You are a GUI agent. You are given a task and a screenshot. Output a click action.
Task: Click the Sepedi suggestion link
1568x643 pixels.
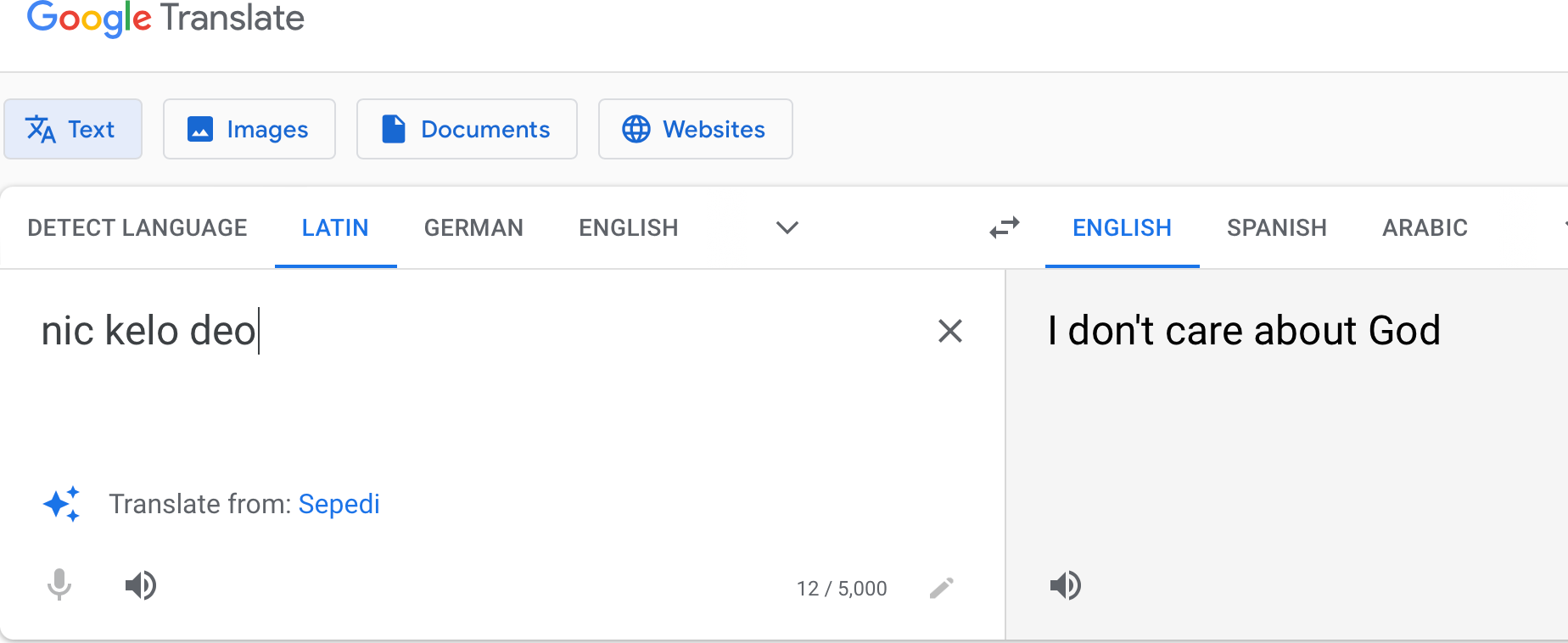(339, 504)
